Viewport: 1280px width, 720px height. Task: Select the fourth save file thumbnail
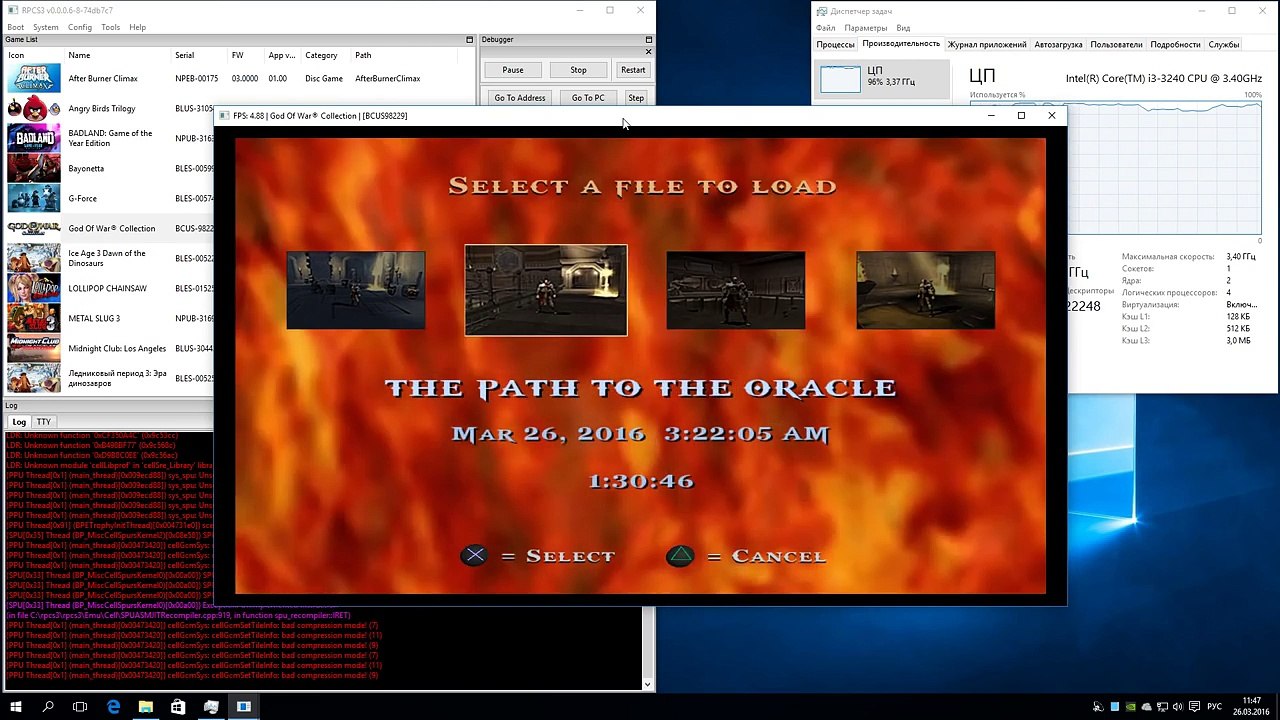click(926, 290)
